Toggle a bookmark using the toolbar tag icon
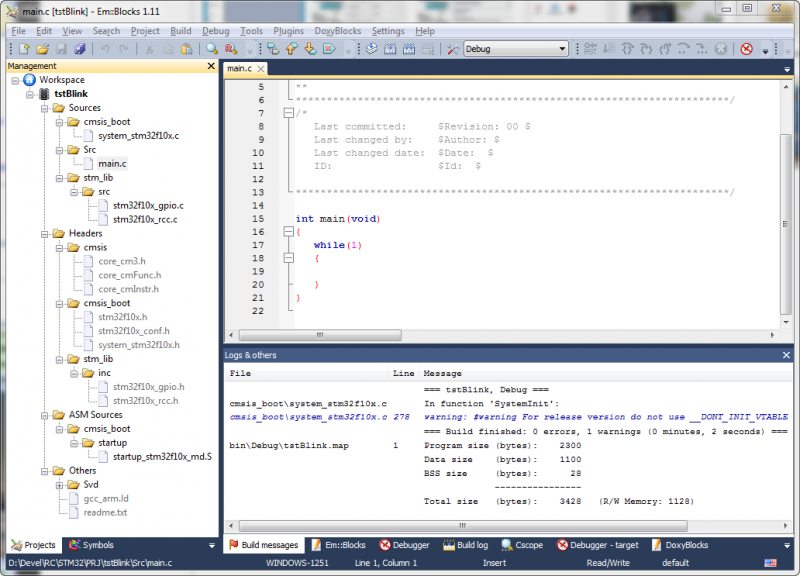Screen dimensions: 800x576 273,49
